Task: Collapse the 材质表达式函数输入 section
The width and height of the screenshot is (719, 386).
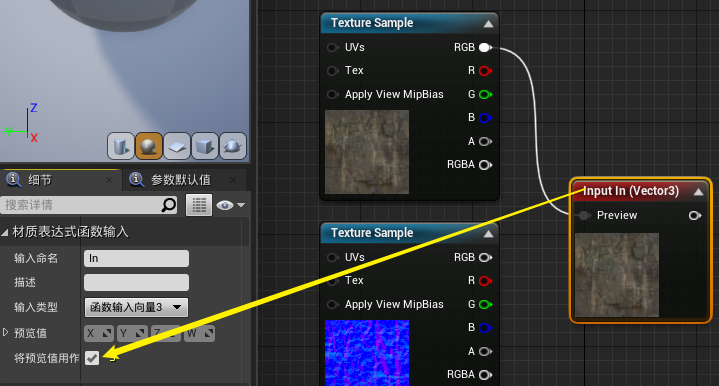Action: (5, 232)
